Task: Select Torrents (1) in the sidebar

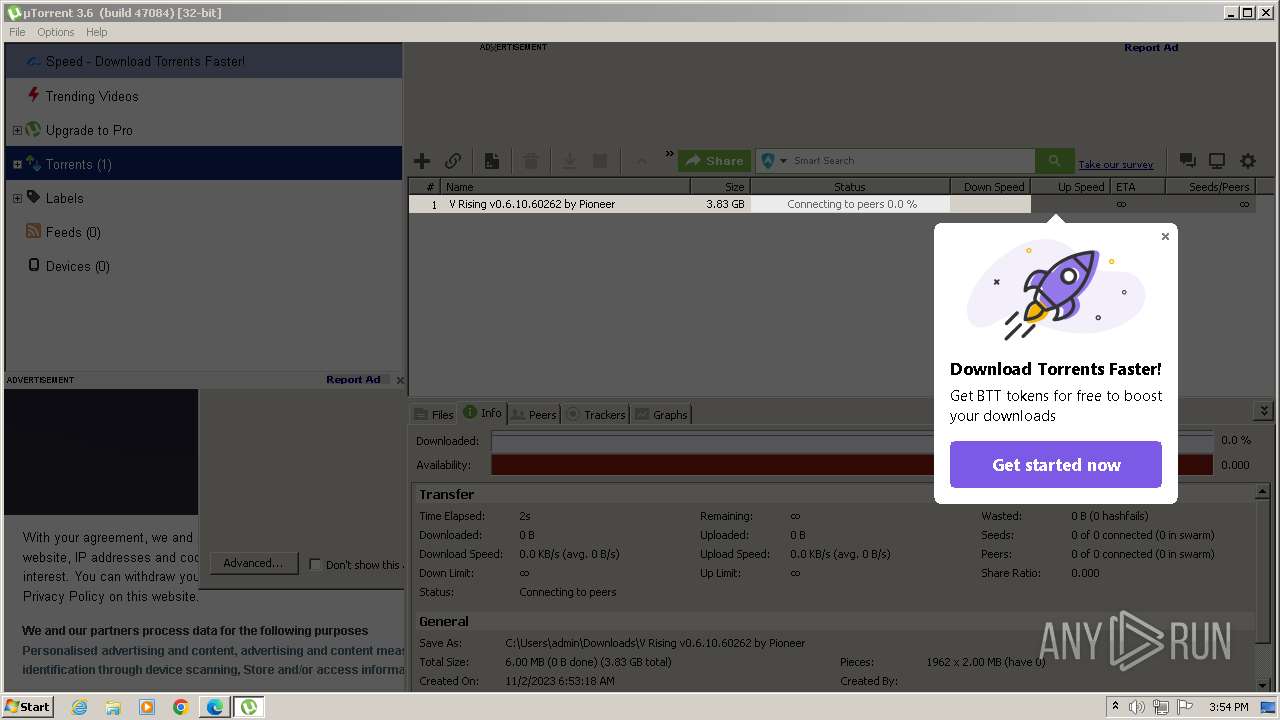Action: [x=204, y=164]
